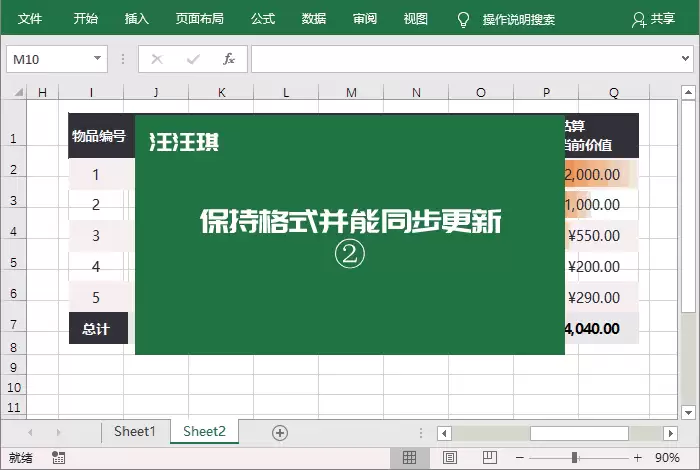Click the 90% zoom level
This screenshot has height=470, width=700.
click(x=667, y=458)
